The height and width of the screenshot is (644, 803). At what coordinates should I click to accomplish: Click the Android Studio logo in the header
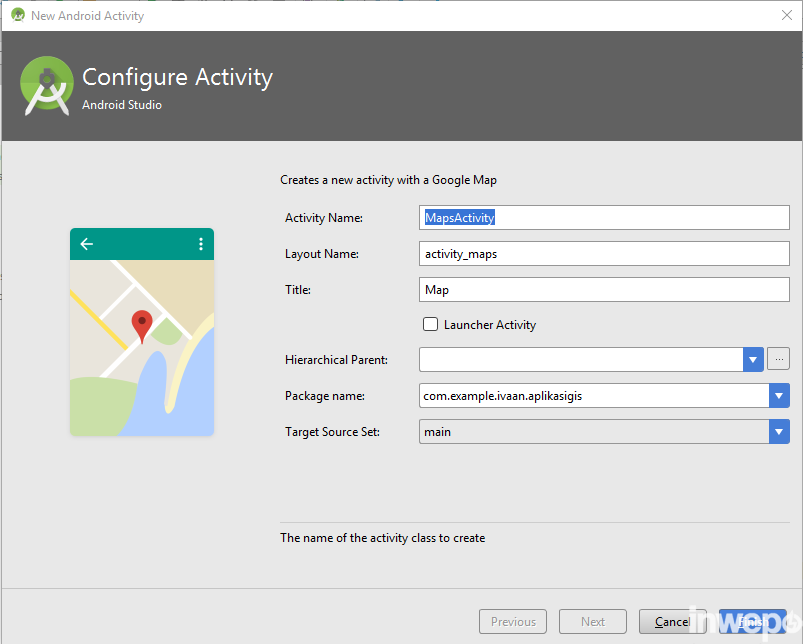pyautogui.click(x=47, y=85)
